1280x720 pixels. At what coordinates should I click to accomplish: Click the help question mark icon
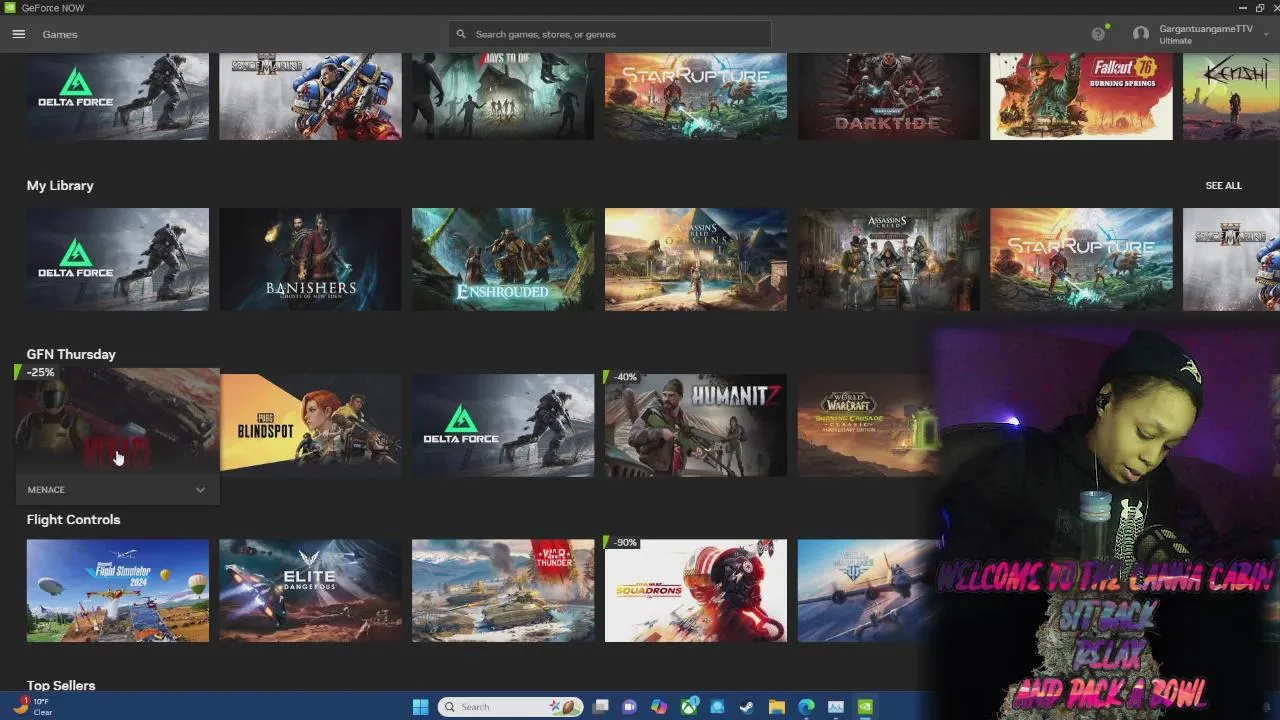(1098, 34)
